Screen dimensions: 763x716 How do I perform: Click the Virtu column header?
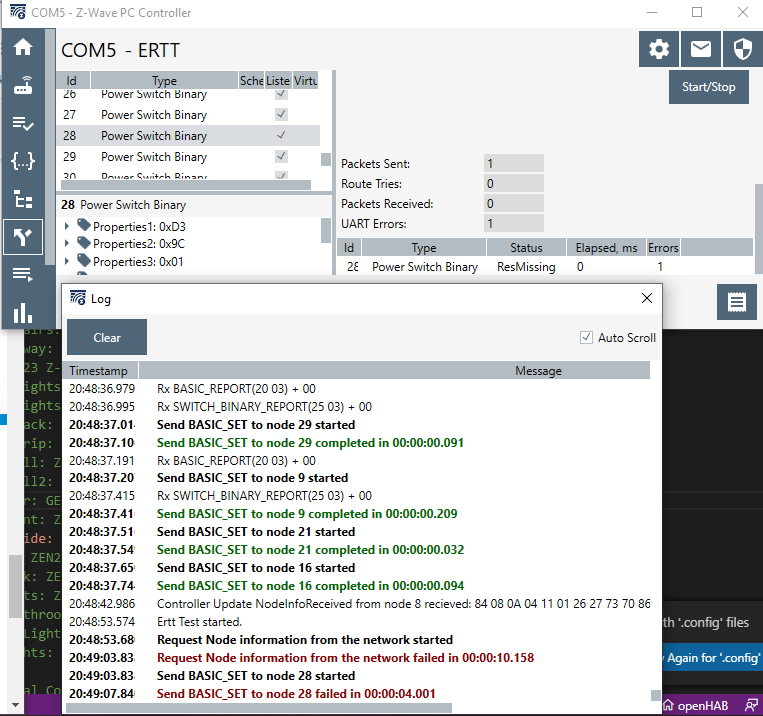[306, 80]
